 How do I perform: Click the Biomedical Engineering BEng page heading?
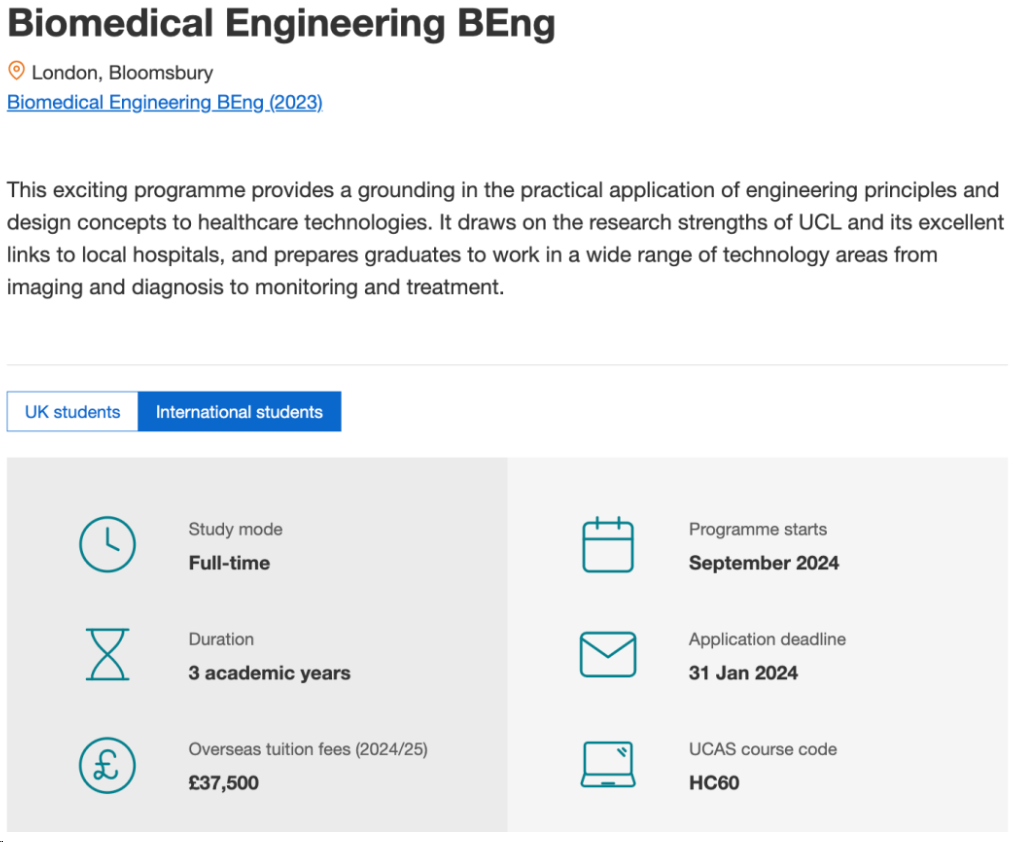(281, 24)
